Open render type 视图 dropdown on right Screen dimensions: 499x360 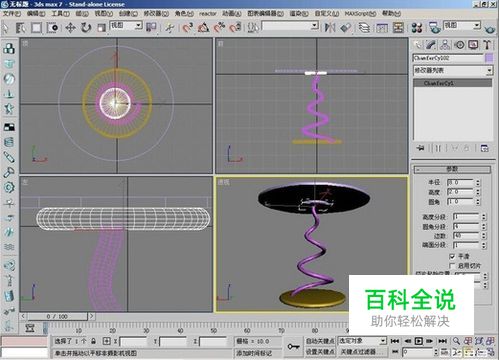[462, 25]
